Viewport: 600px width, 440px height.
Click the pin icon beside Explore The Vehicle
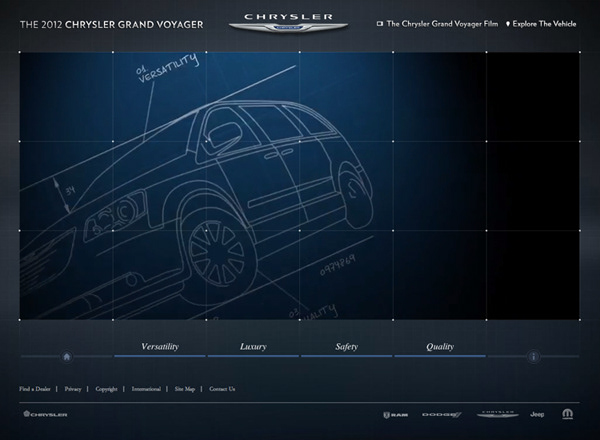tap(508, 24)
